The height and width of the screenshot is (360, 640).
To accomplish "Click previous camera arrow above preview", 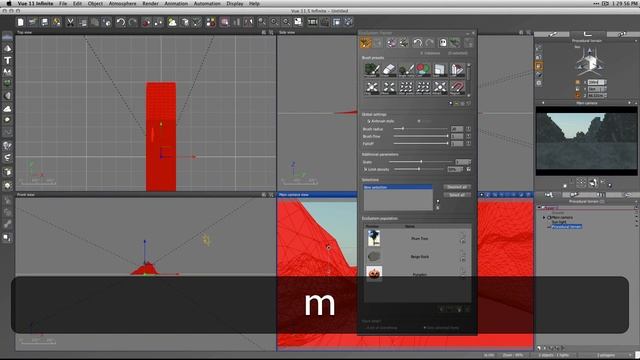I will 542,103.
